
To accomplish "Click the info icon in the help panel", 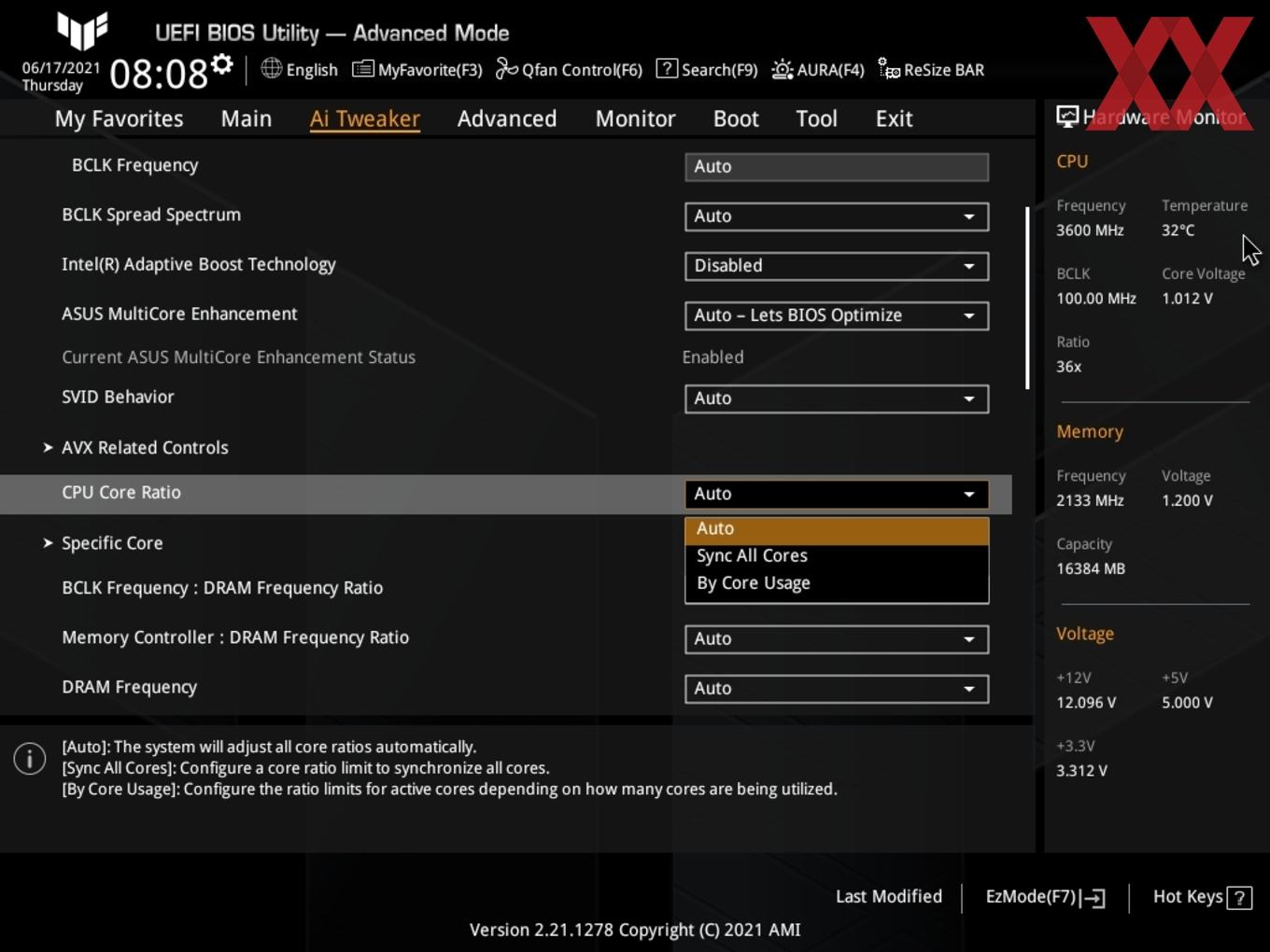I will tap(30, 759).
